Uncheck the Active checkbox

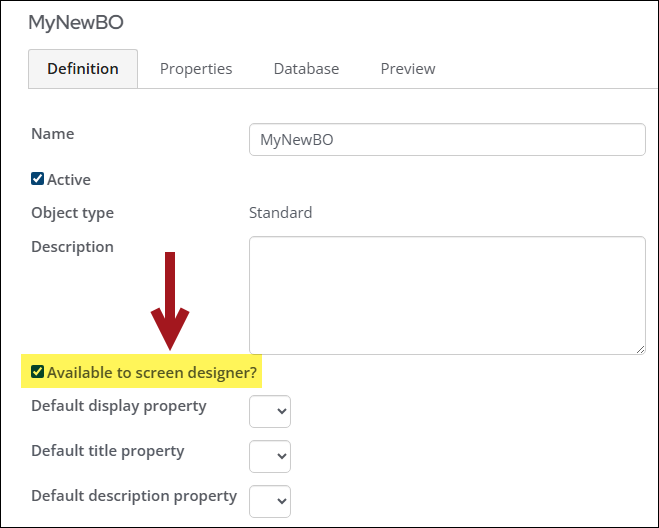[x=38, y=179]
